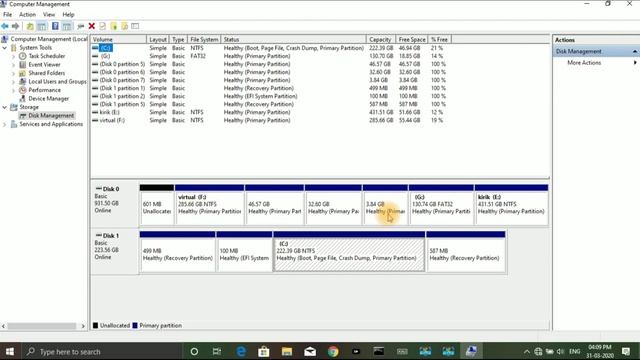640x360 pixels.
Task: Sort by the Volume column header
Action: pyautogui.click(x=118, y=40)
